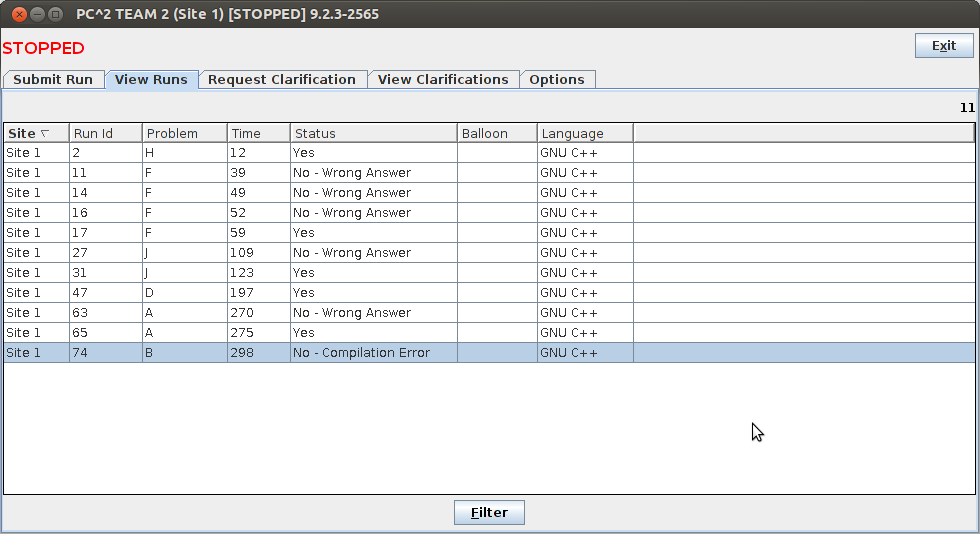Screen dimensions: 980x534
Task: Click the Time column header
Action: click(258, 133)
